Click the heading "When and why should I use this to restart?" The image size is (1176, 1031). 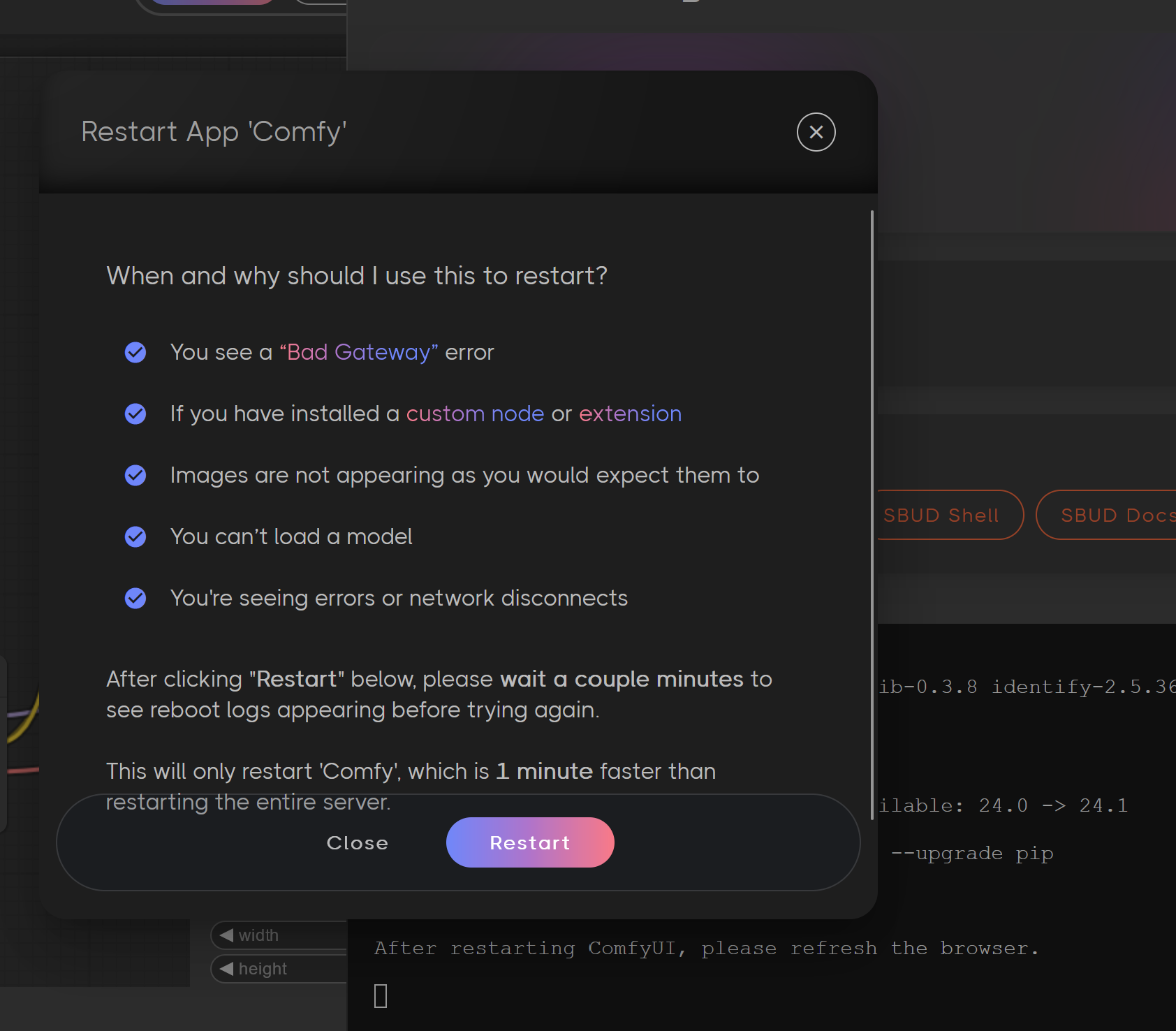357,276
